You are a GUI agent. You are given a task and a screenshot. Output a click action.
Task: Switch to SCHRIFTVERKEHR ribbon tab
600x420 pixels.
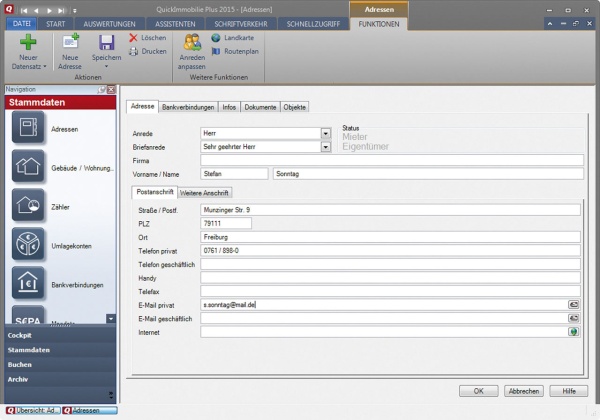point(241,24)
